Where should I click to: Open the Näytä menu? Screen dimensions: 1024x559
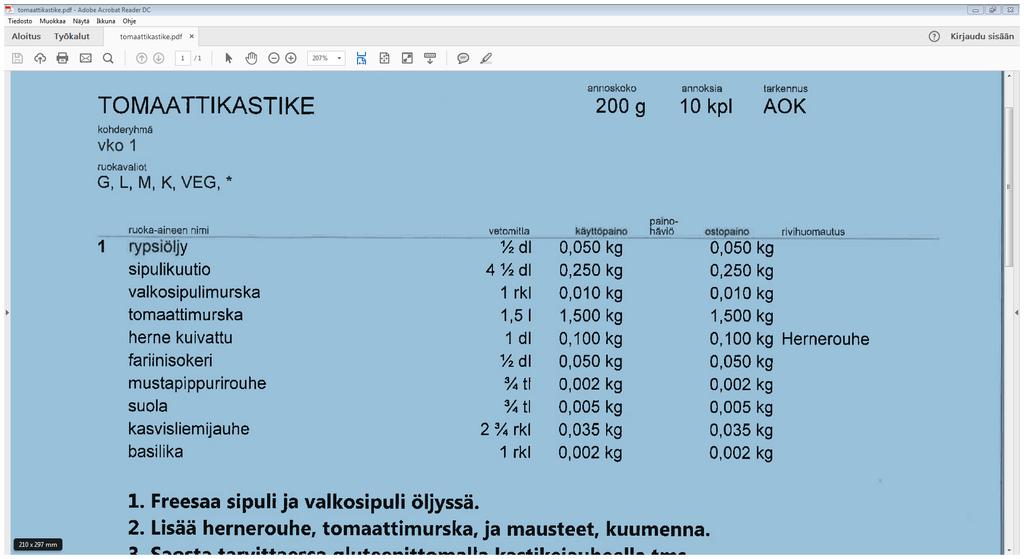click(x=81, y=21)
